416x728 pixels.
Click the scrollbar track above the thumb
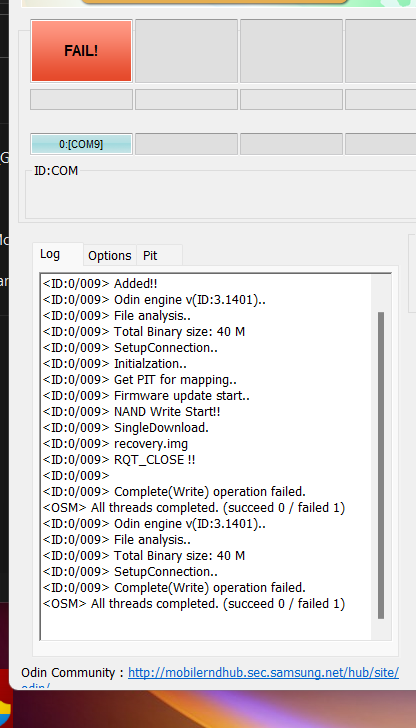(x=381, y=293)
